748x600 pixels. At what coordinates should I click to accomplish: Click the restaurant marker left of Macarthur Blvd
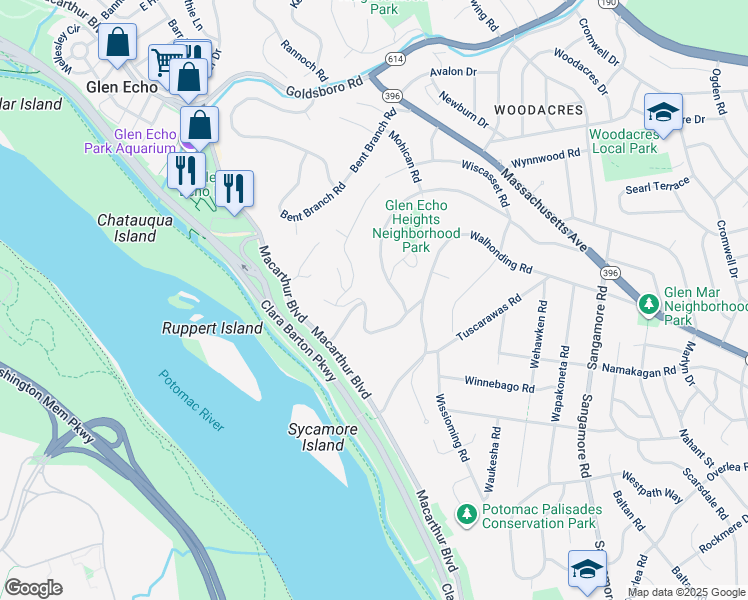pos(187,170)
